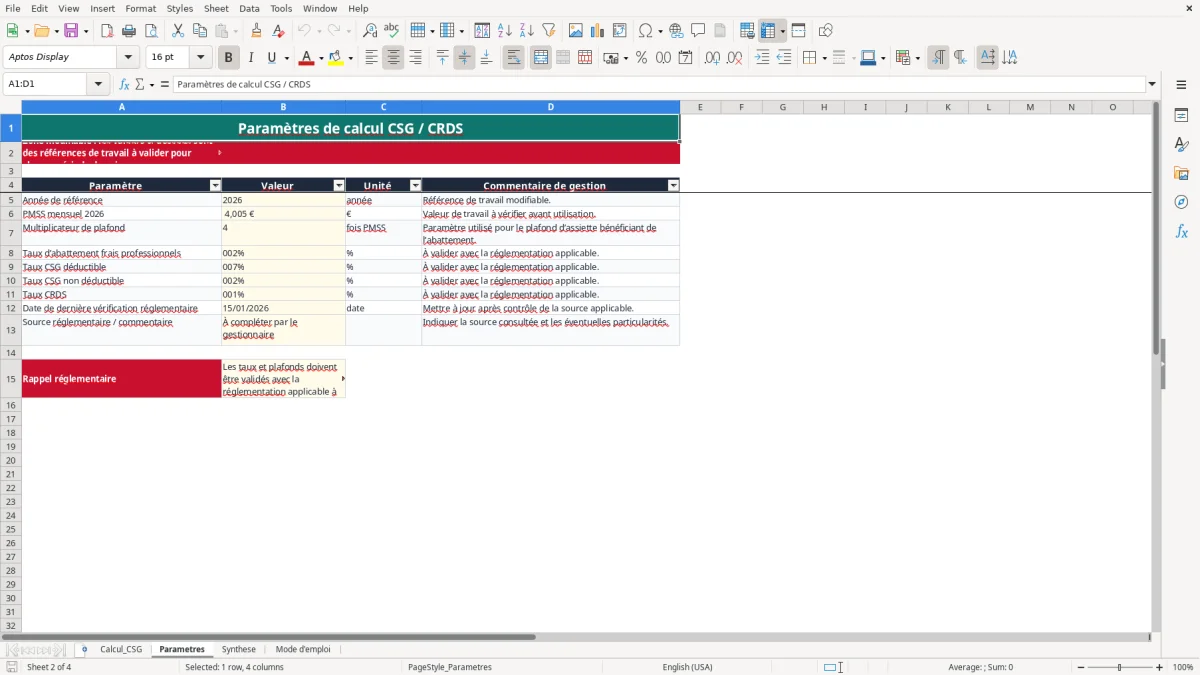The image size is (1200, 675).
Task: Toggle the AutoFilter button
Action: [x=548, y=31]
